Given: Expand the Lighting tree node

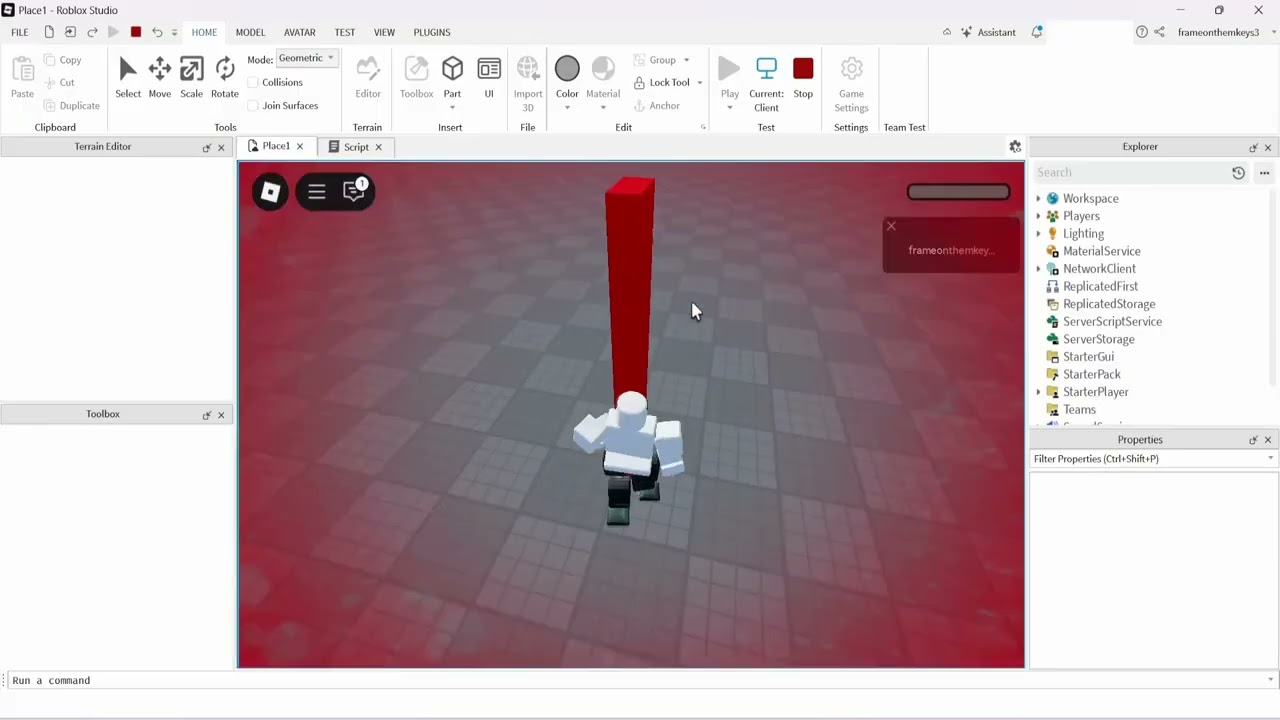Looking at the screenshot, I should [1038, 234].
